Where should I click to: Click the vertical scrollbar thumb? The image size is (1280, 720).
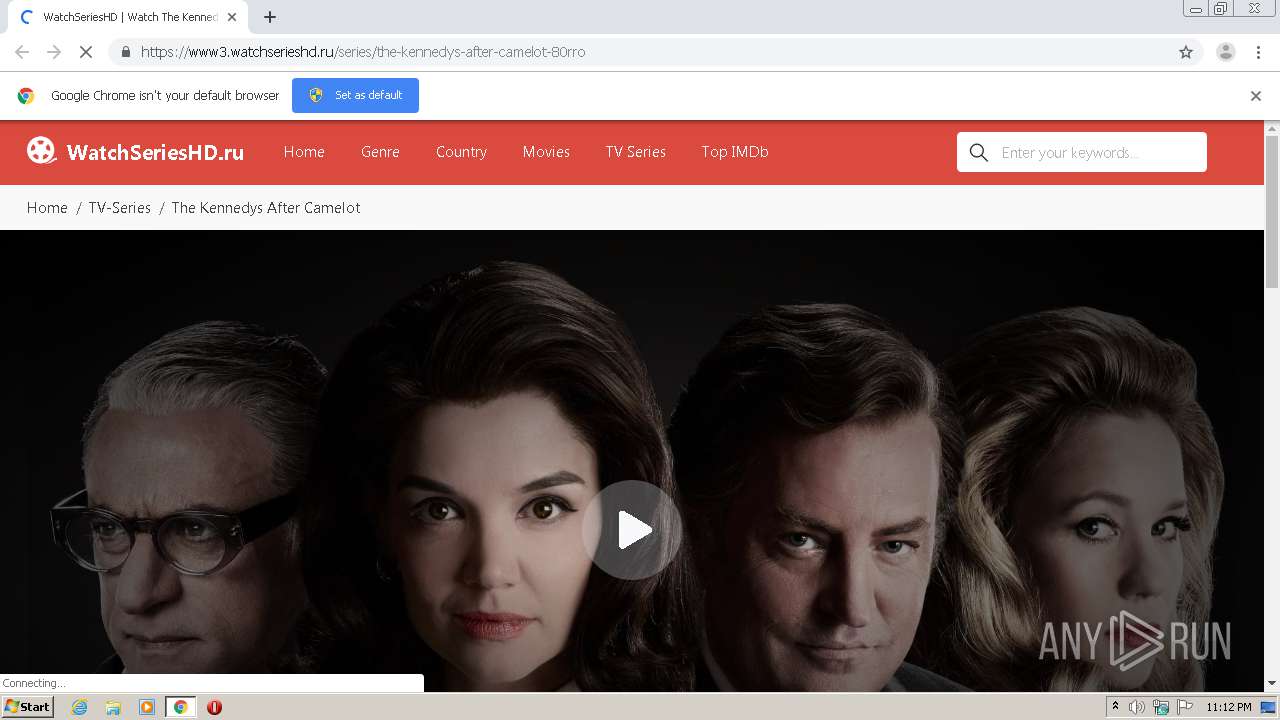pyautogui.click(x=1272, y=210)
